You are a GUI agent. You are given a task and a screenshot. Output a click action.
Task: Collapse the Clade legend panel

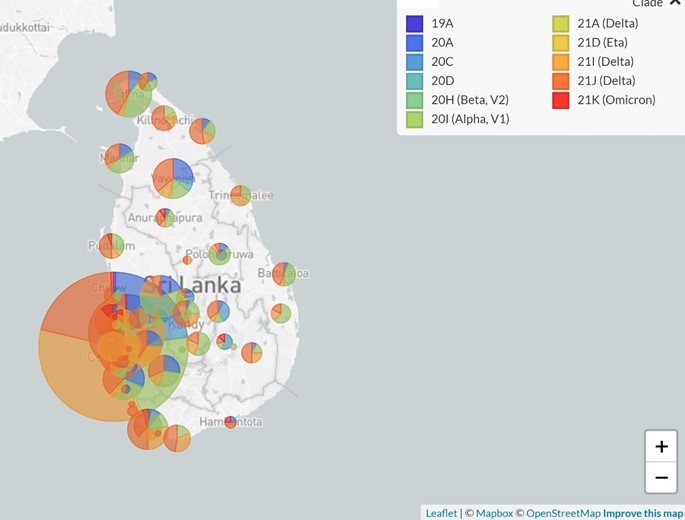[x=675, y=3]
